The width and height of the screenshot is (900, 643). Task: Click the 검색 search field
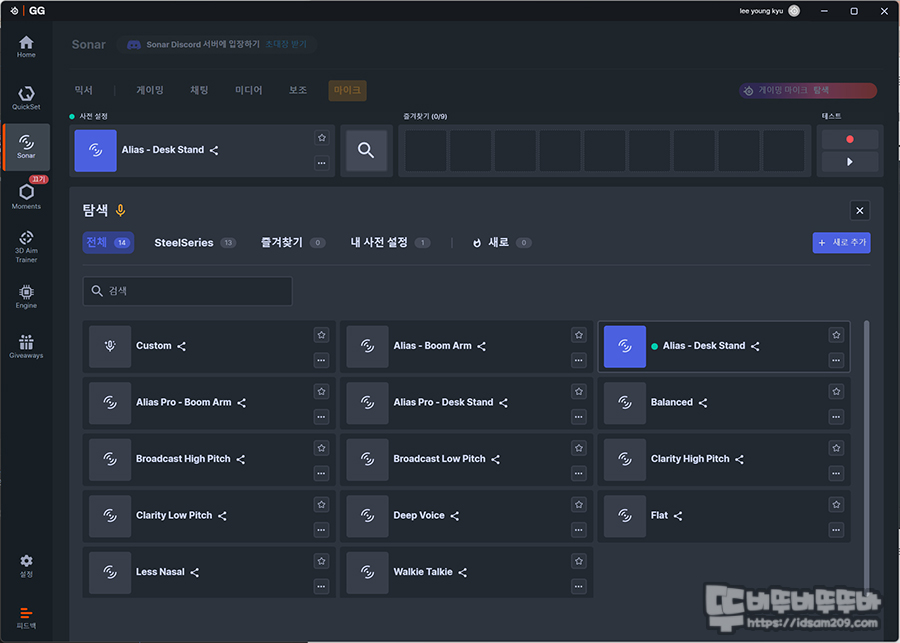point(188,291)
